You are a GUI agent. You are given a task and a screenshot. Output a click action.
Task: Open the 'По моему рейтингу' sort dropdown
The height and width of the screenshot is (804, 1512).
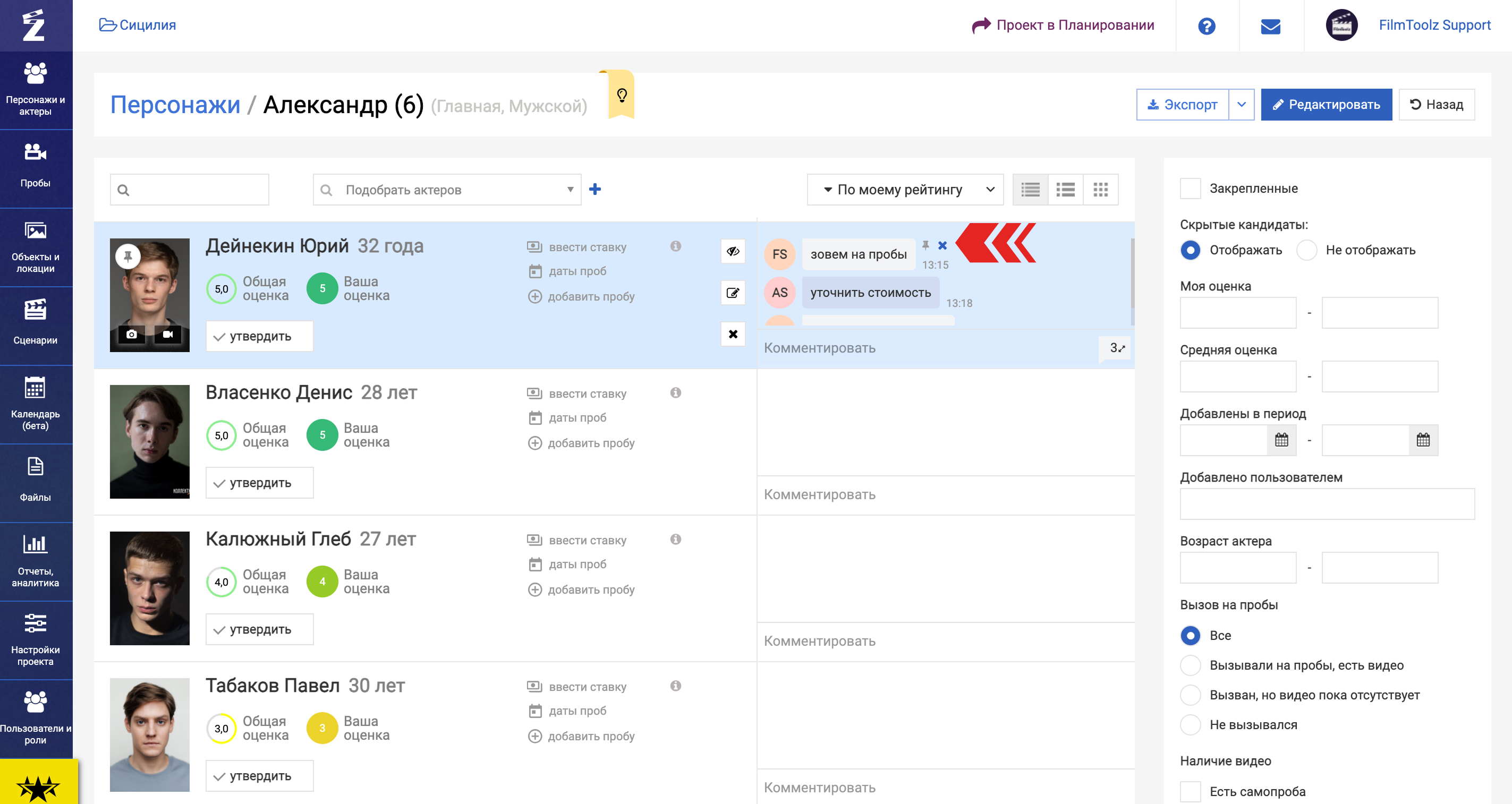point(905,190)
